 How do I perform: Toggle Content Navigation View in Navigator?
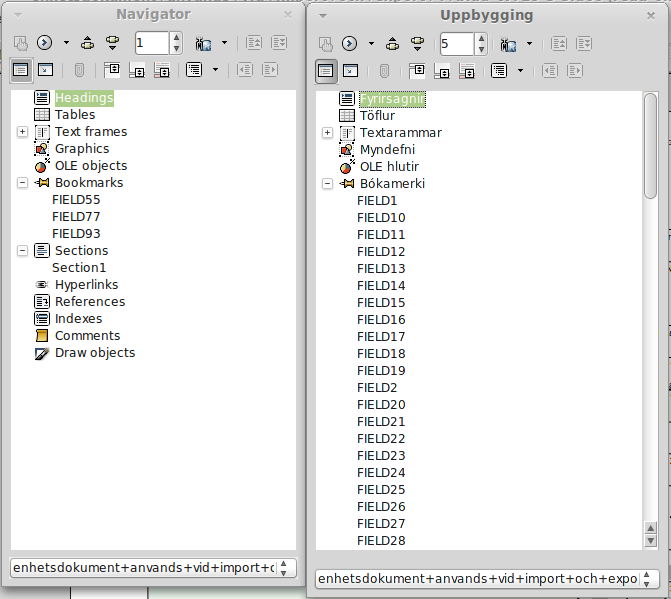tap(46, 70)
